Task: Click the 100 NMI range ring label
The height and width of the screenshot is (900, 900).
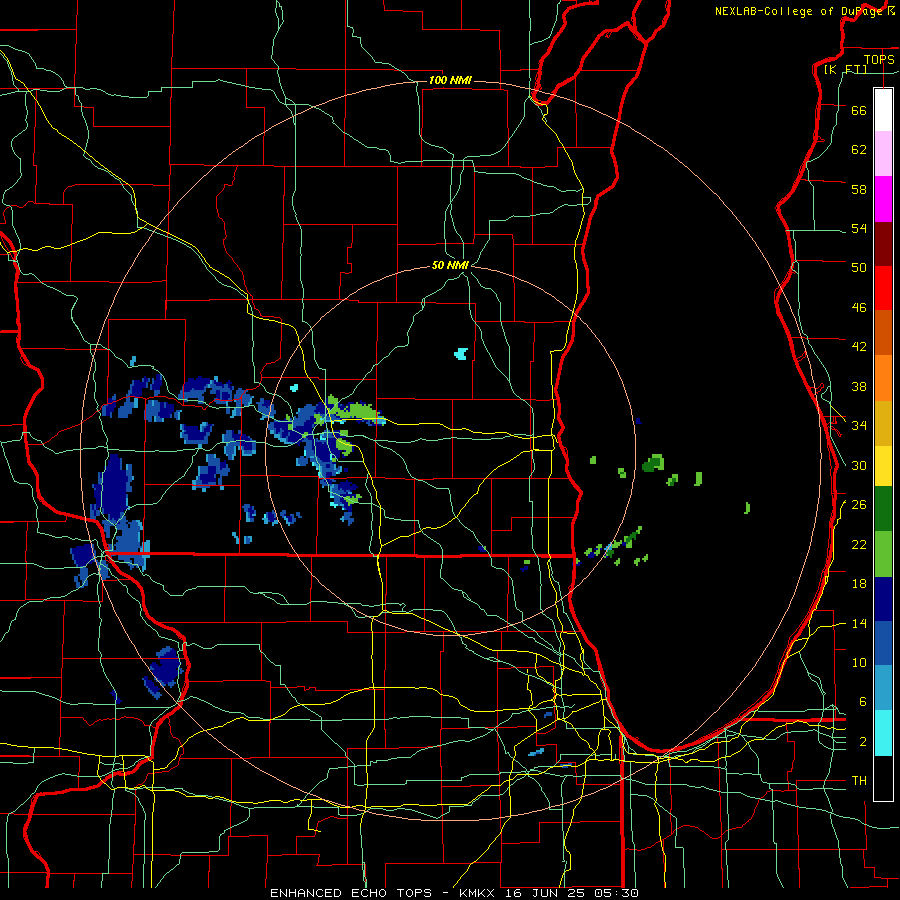Action: point(450,80)
